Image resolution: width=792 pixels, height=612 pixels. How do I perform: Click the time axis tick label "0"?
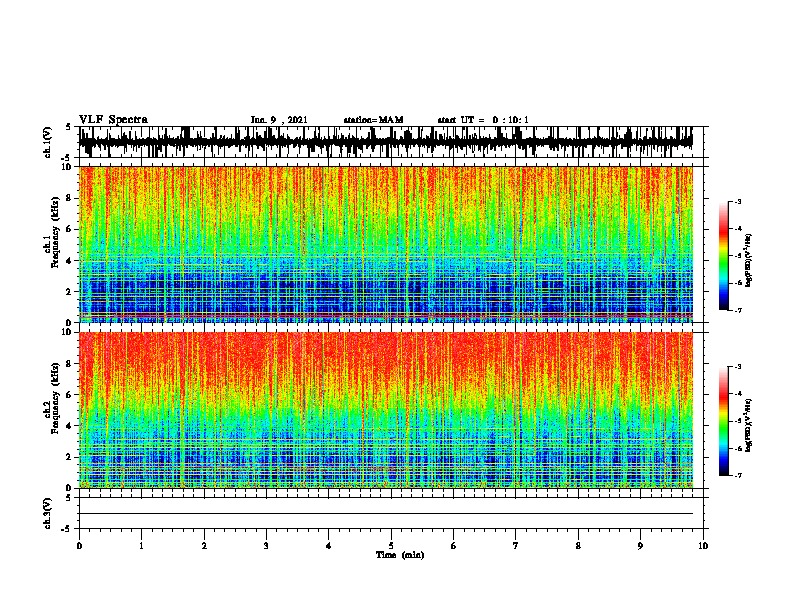click(79, 546)
